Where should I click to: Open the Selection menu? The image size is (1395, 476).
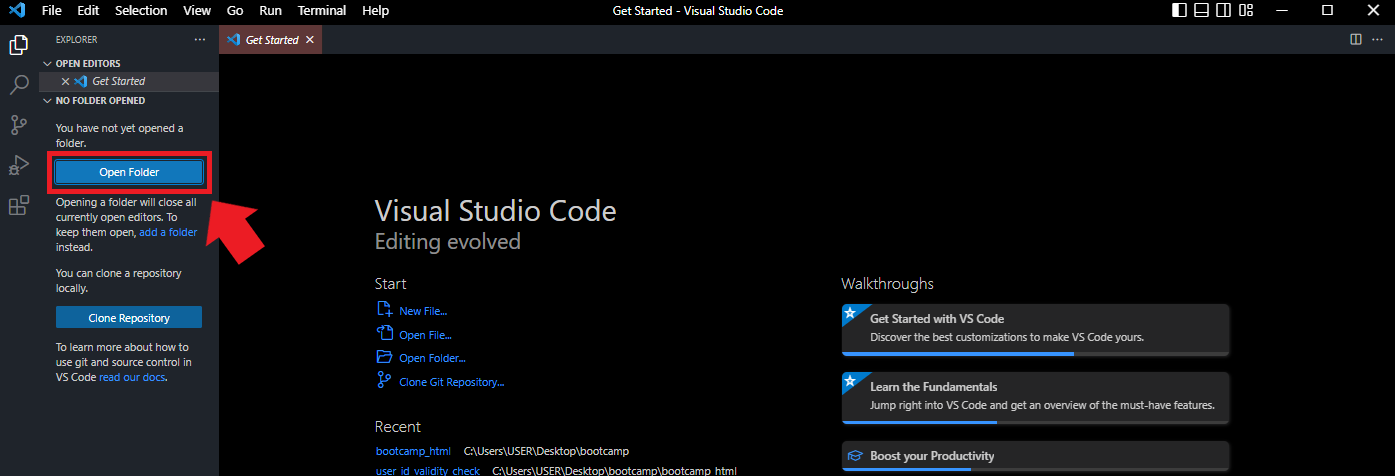(x=141, y=11)
